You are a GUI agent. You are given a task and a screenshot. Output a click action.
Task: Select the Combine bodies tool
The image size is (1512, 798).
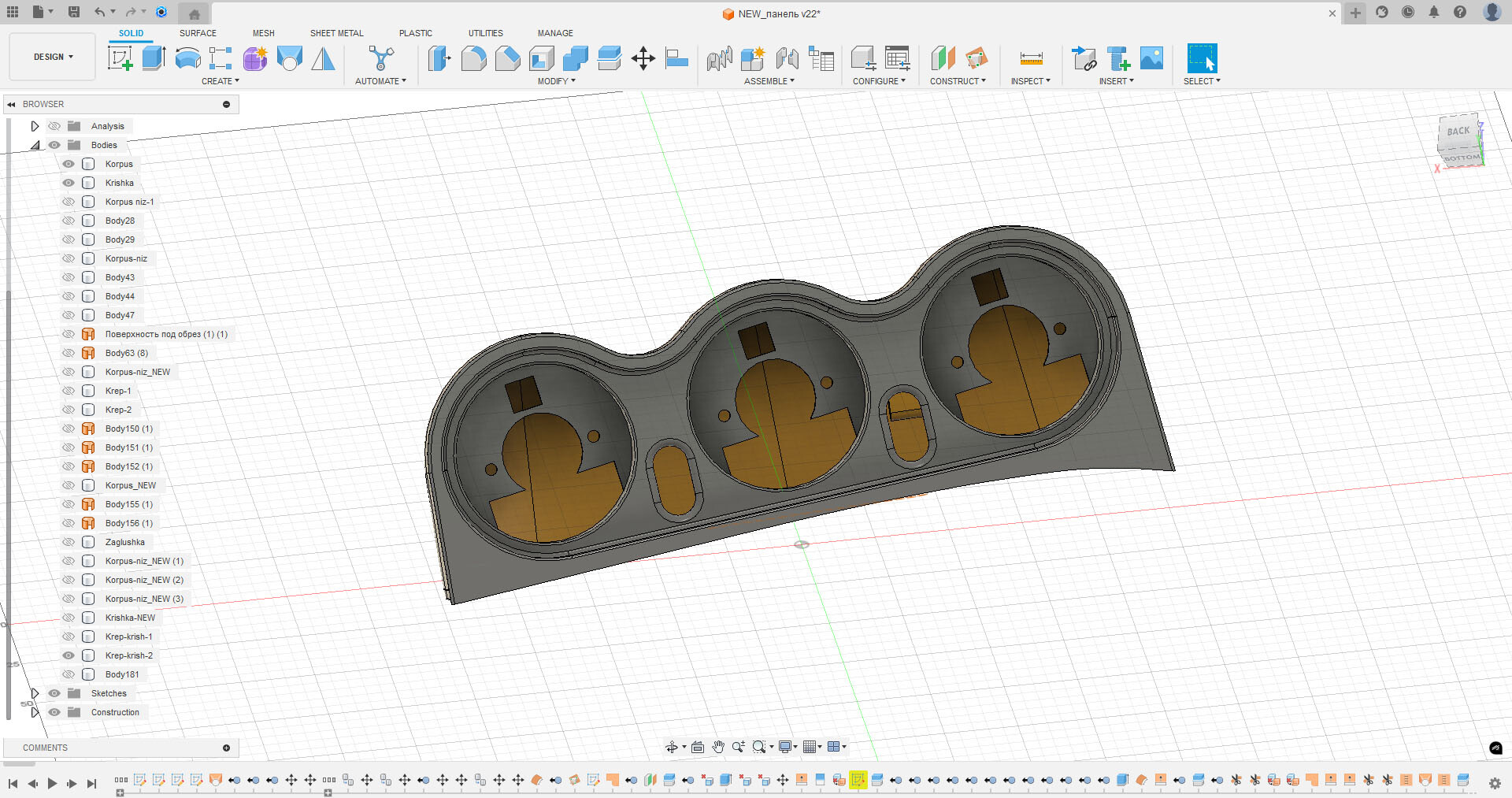point(575,58)
